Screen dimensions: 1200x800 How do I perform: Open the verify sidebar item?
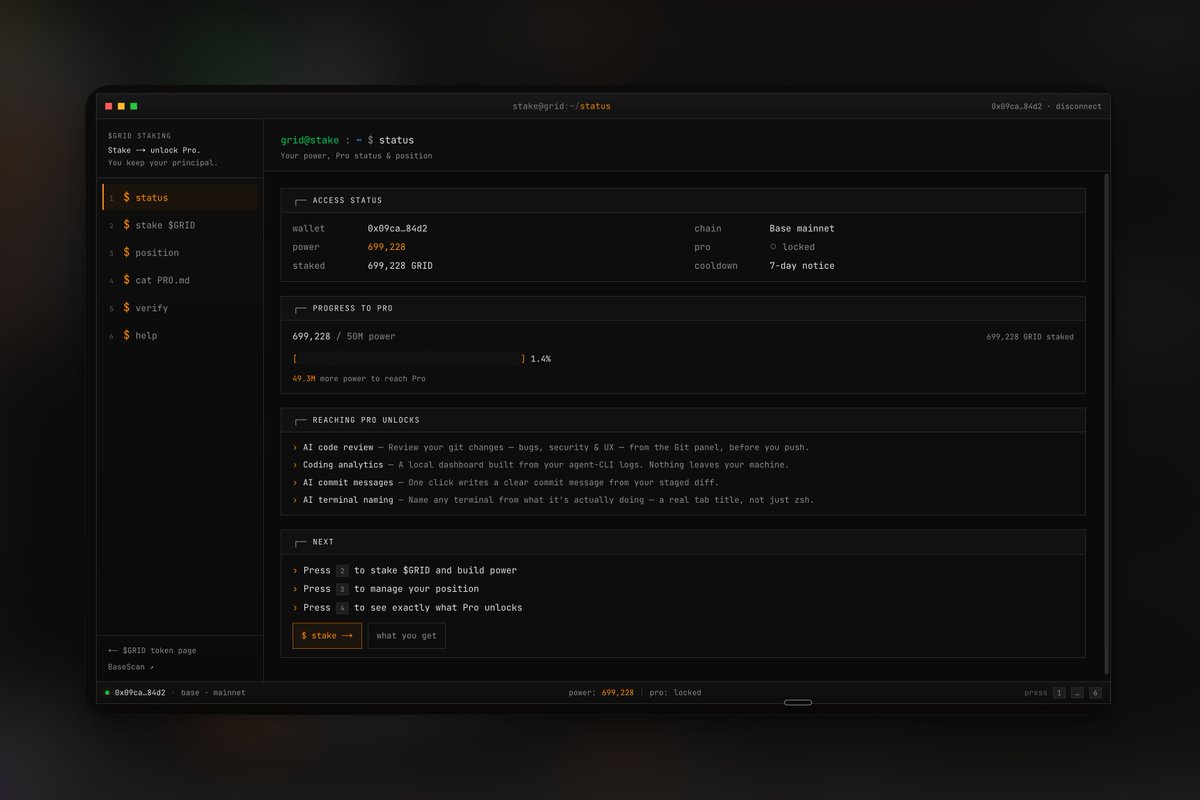point(180,308)
